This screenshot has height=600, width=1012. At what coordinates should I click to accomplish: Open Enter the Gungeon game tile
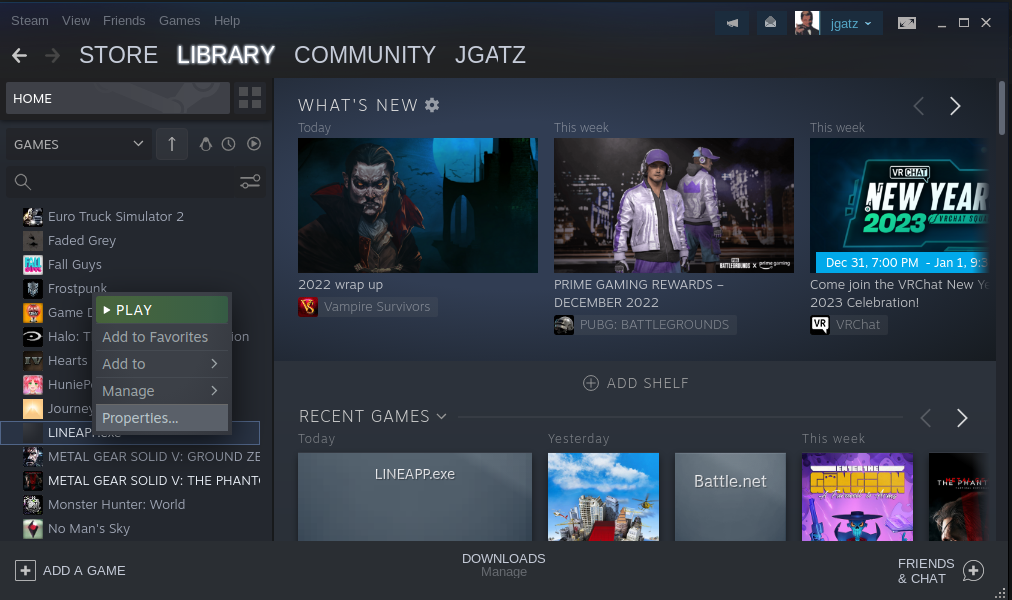[x=857, y=497]
